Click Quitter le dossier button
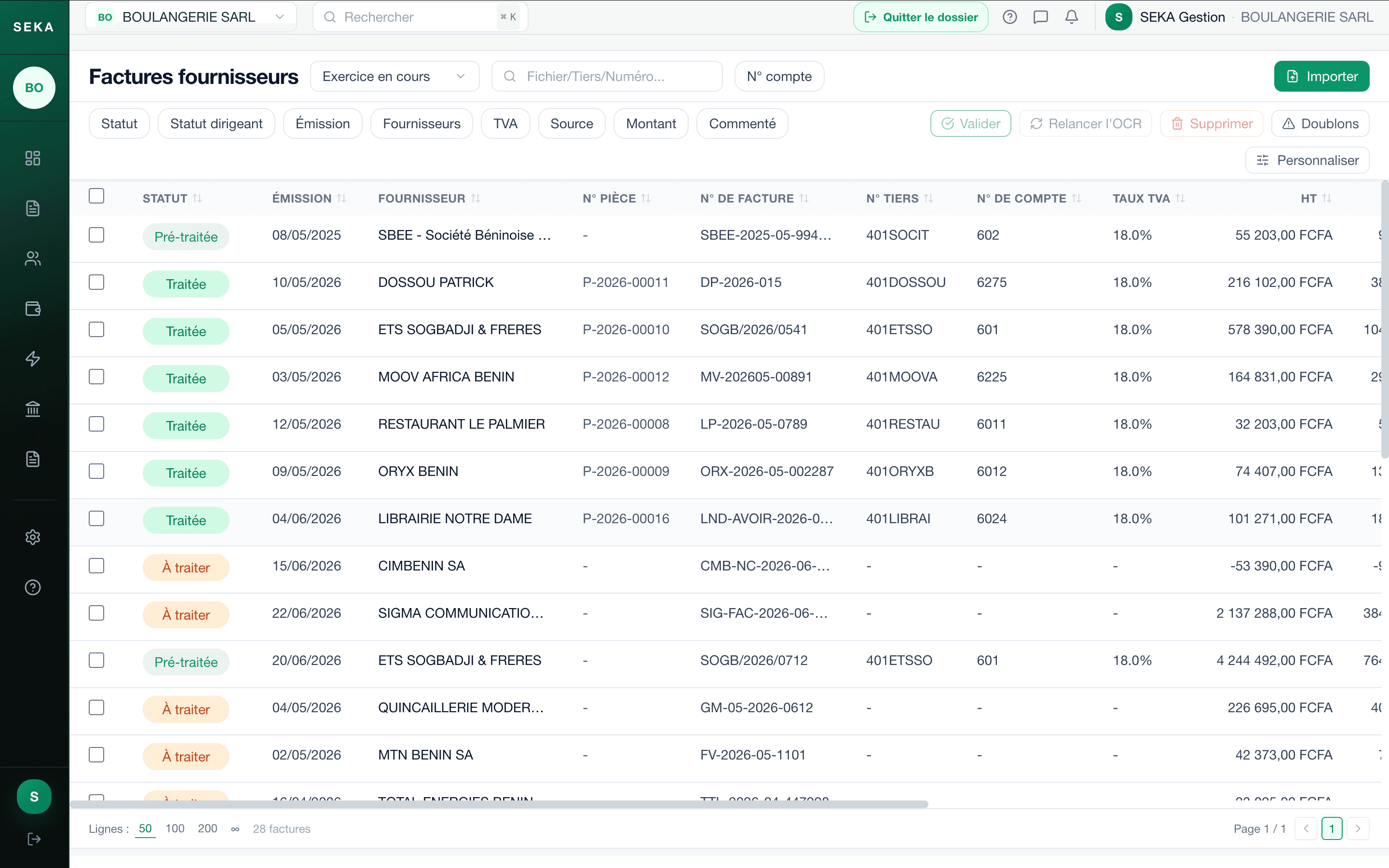 921,17
